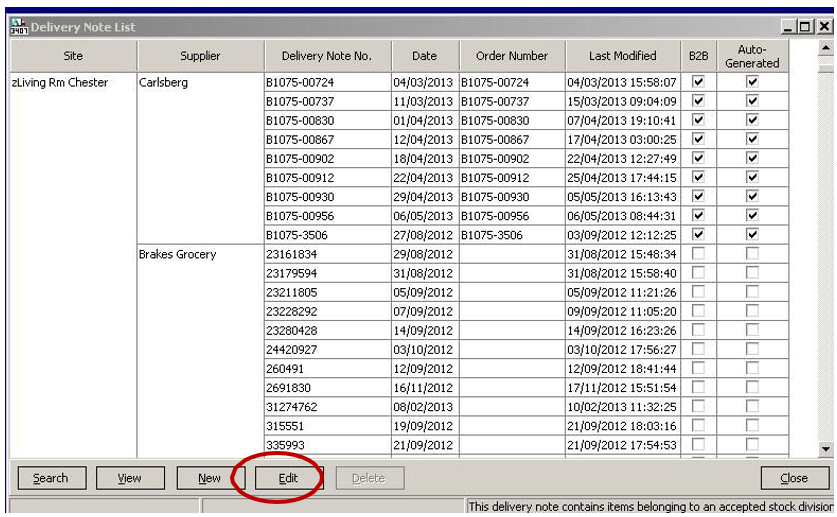This screenshot has width=837, height=517.
Task: Sort by the Supplier column header
Action: click(x=200, y=56)
